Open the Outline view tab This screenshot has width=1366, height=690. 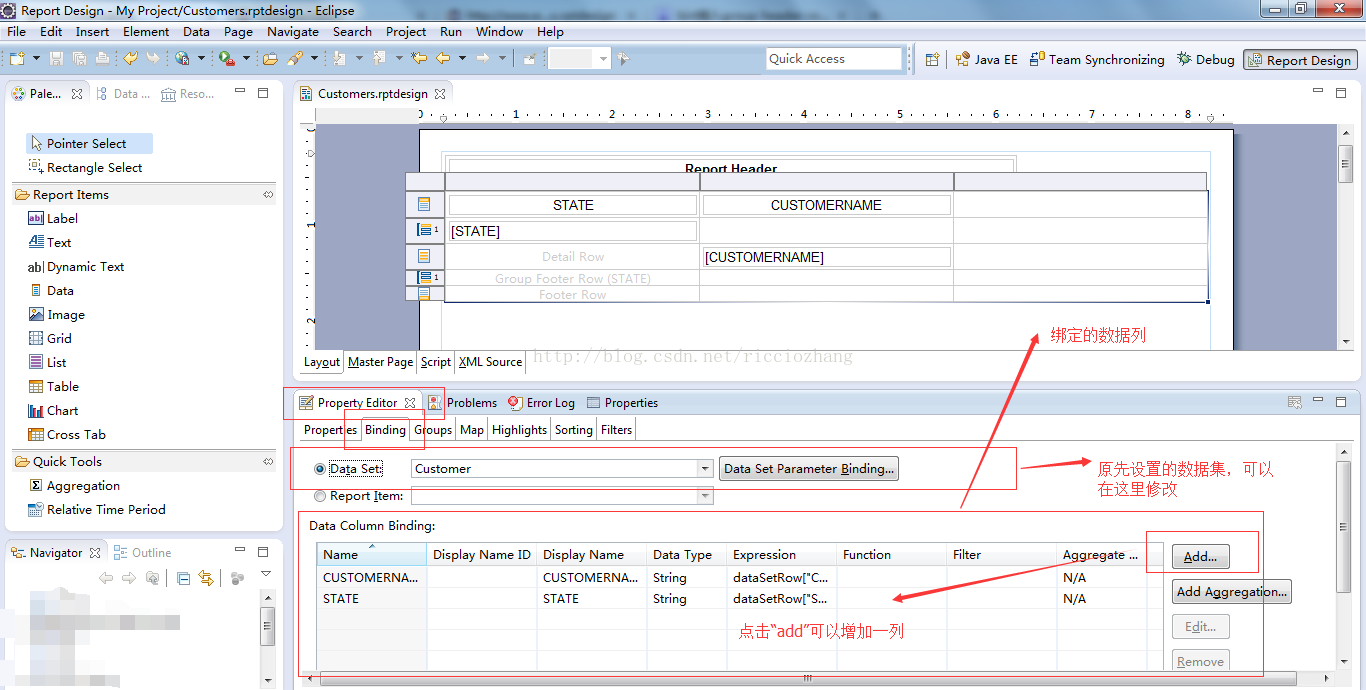click(x=142, y=552)
